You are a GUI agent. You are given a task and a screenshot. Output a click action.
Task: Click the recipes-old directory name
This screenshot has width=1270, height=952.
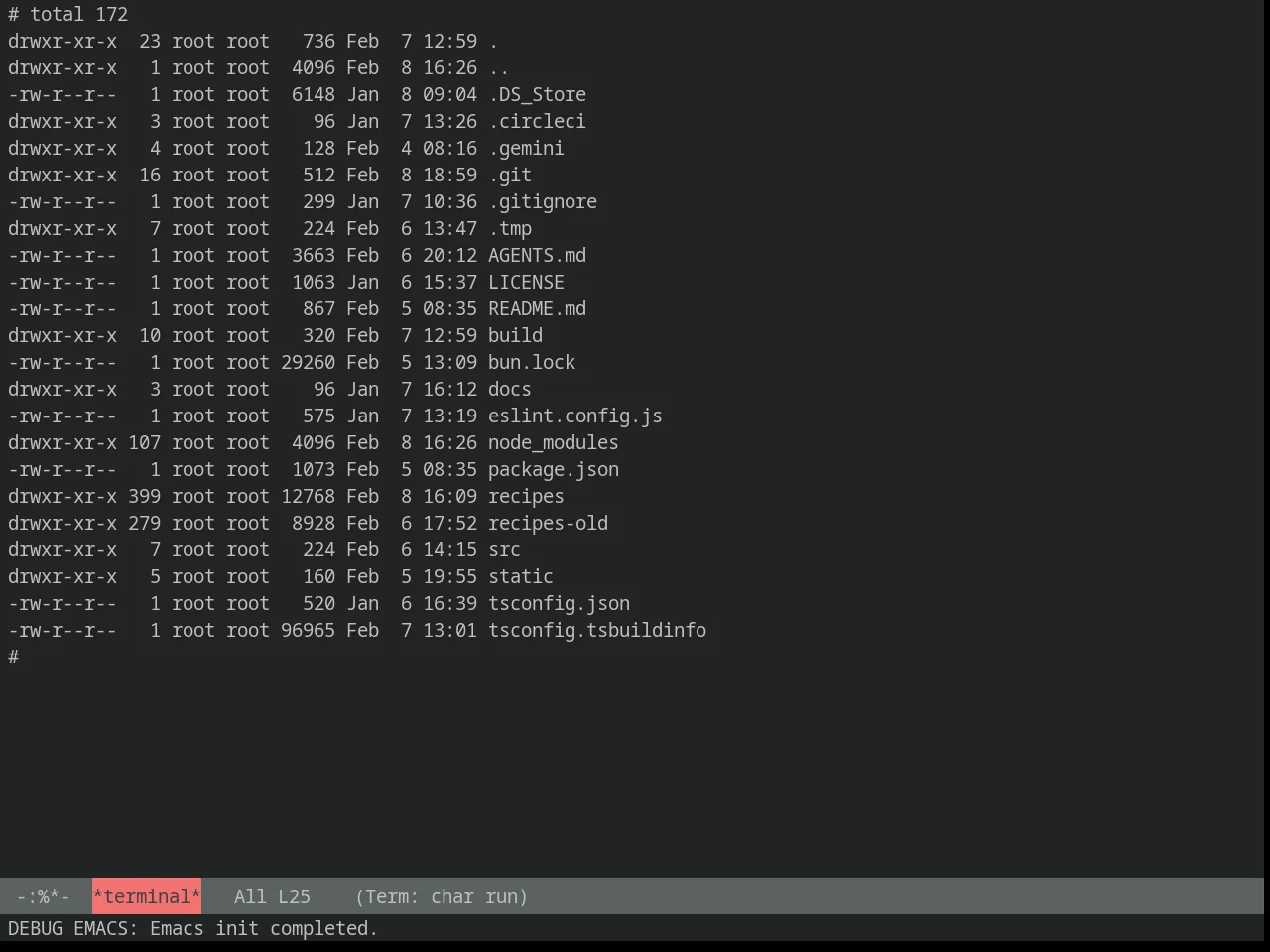click(x=548, y=523)
